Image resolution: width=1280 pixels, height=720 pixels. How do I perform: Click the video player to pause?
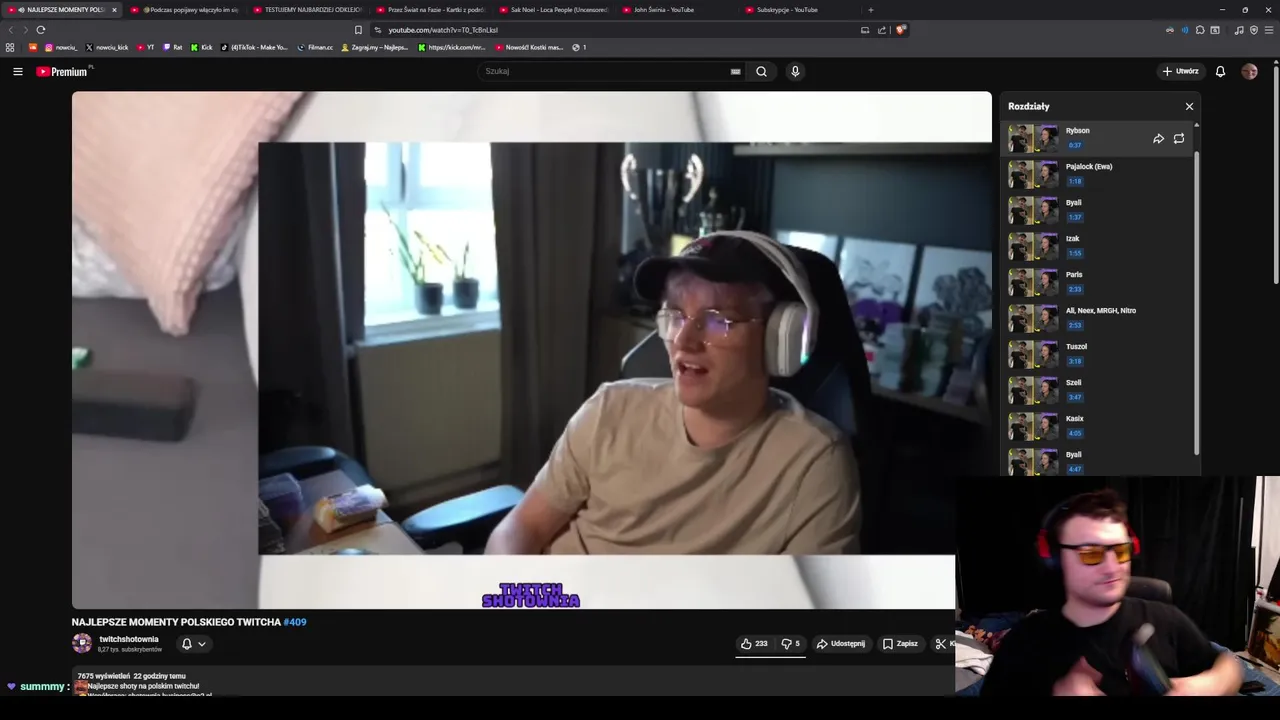point(531,350)
